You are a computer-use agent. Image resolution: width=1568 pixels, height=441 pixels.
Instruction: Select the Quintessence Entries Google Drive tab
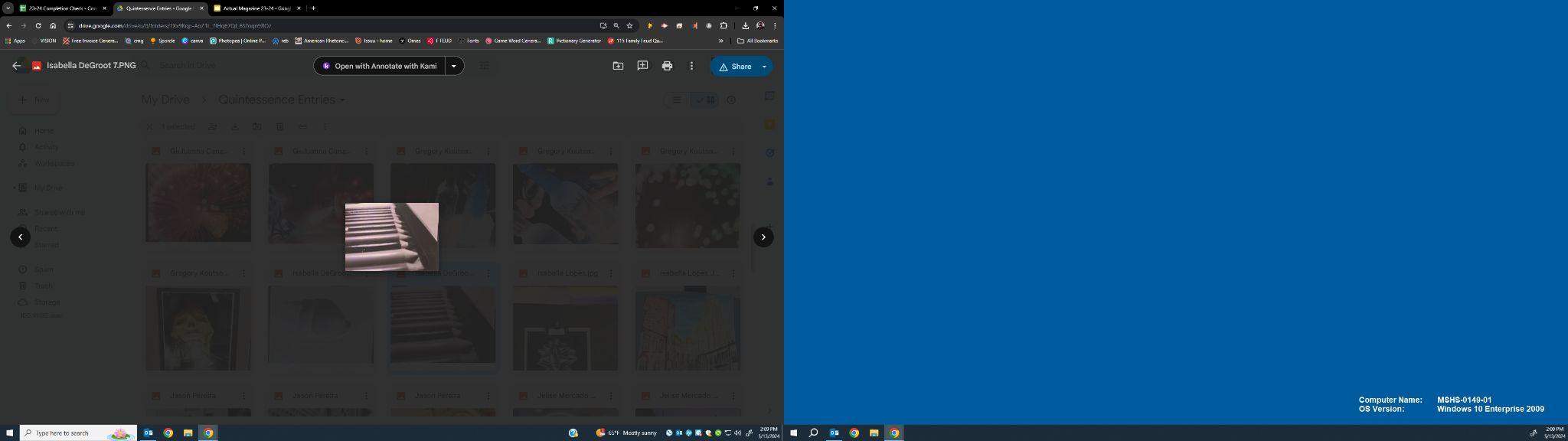coord(158,8)
